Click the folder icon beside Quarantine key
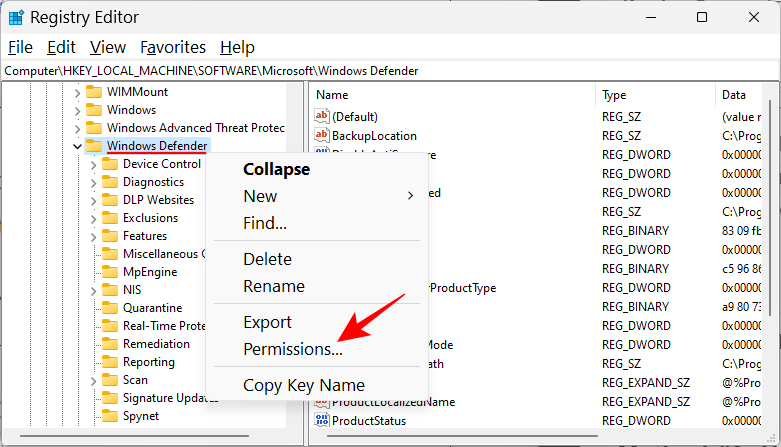781x447 pixels. coord(110,308)
